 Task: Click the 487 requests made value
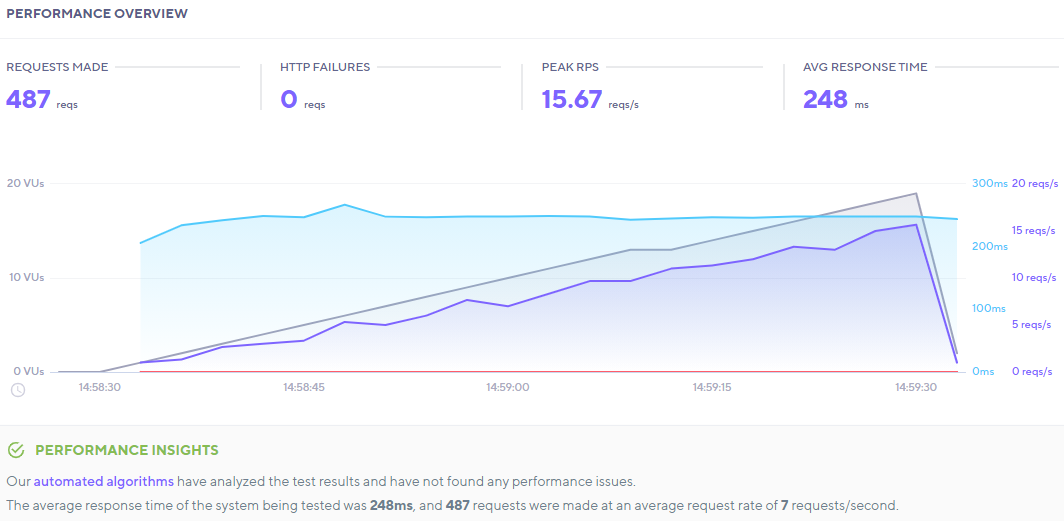point(28,99)
